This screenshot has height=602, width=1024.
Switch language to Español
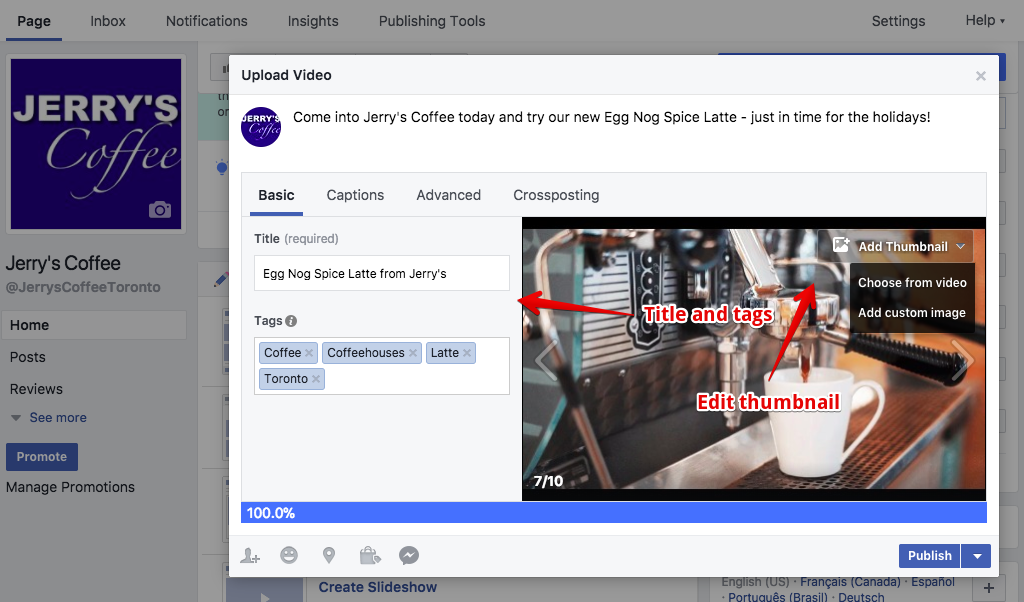(x=933, y=581)
